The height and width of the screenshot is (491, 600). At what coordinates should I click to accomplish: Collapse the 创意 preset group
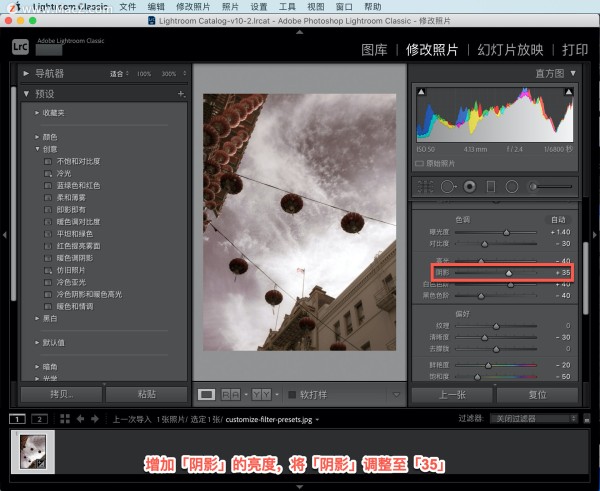click(x=37, y=149)
